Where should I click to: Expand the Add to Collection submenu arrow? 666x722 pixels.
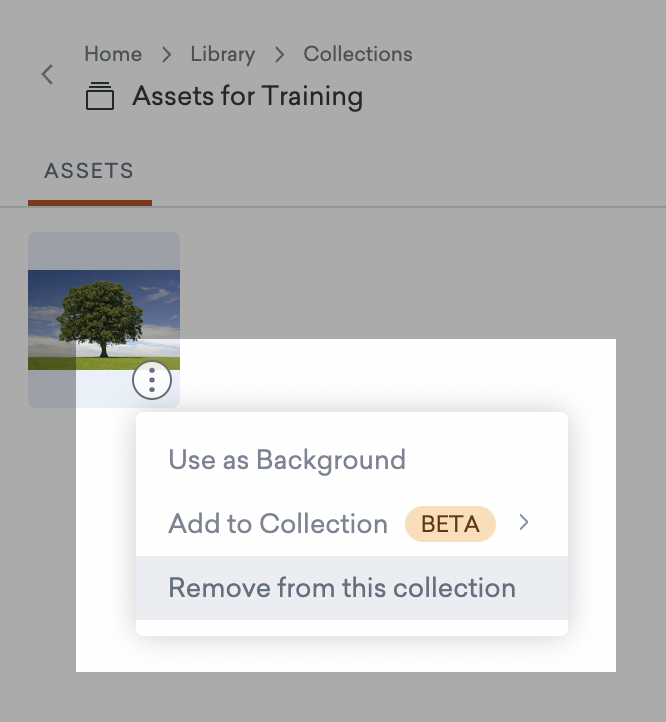coord(524,523)
